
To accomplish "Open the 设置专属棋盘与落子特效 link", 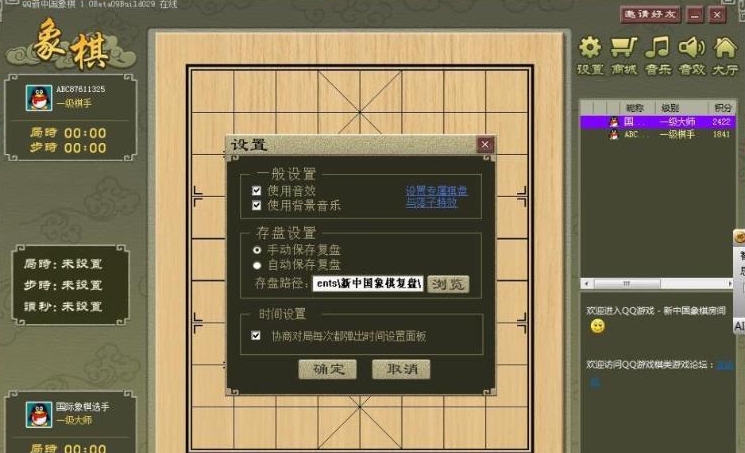I will (x=436, y=197).
